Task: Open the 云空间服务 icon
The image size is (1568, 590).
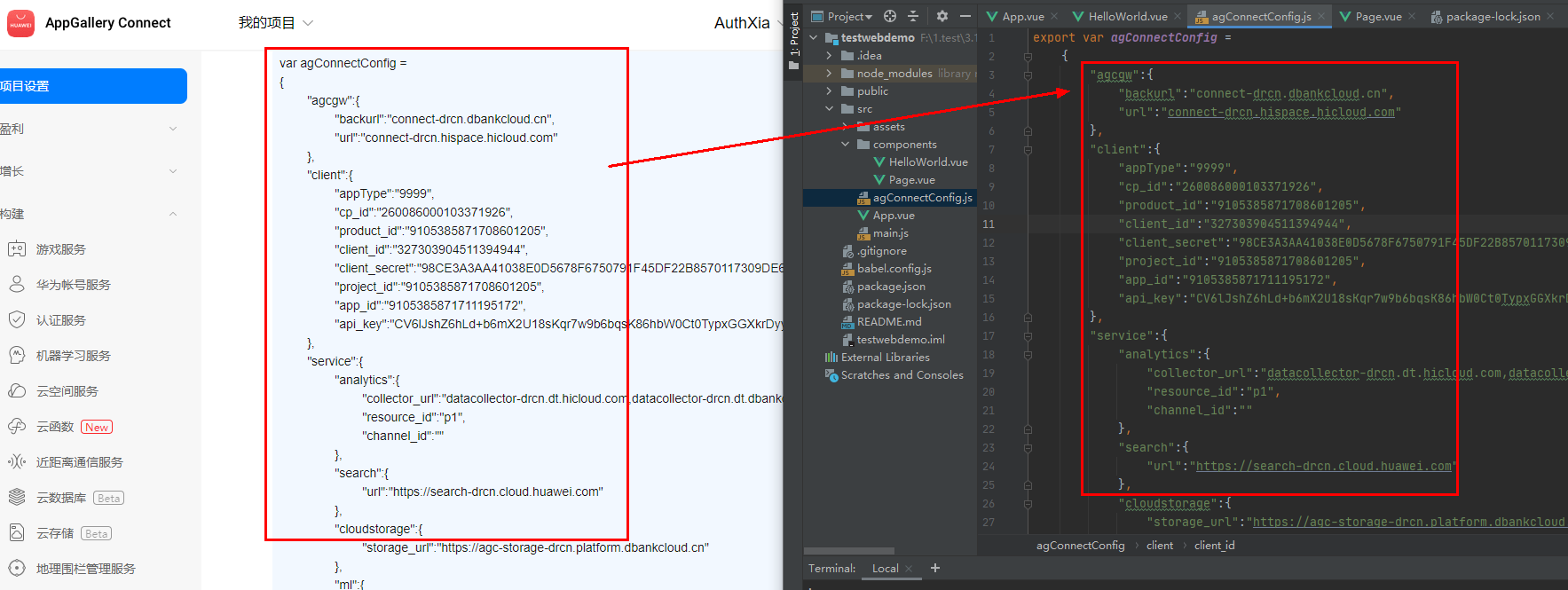Action: (x=17, y=391)
